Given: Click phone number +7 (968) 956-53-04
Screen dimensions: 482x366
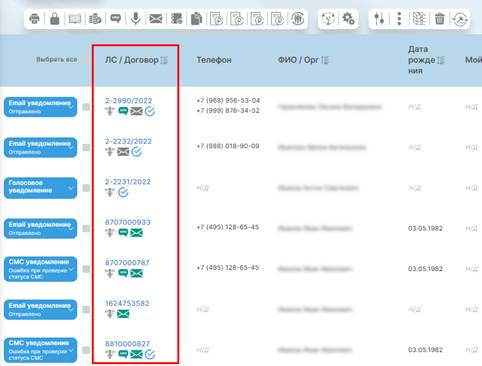Looking at the screenshot, I should 228,100.
